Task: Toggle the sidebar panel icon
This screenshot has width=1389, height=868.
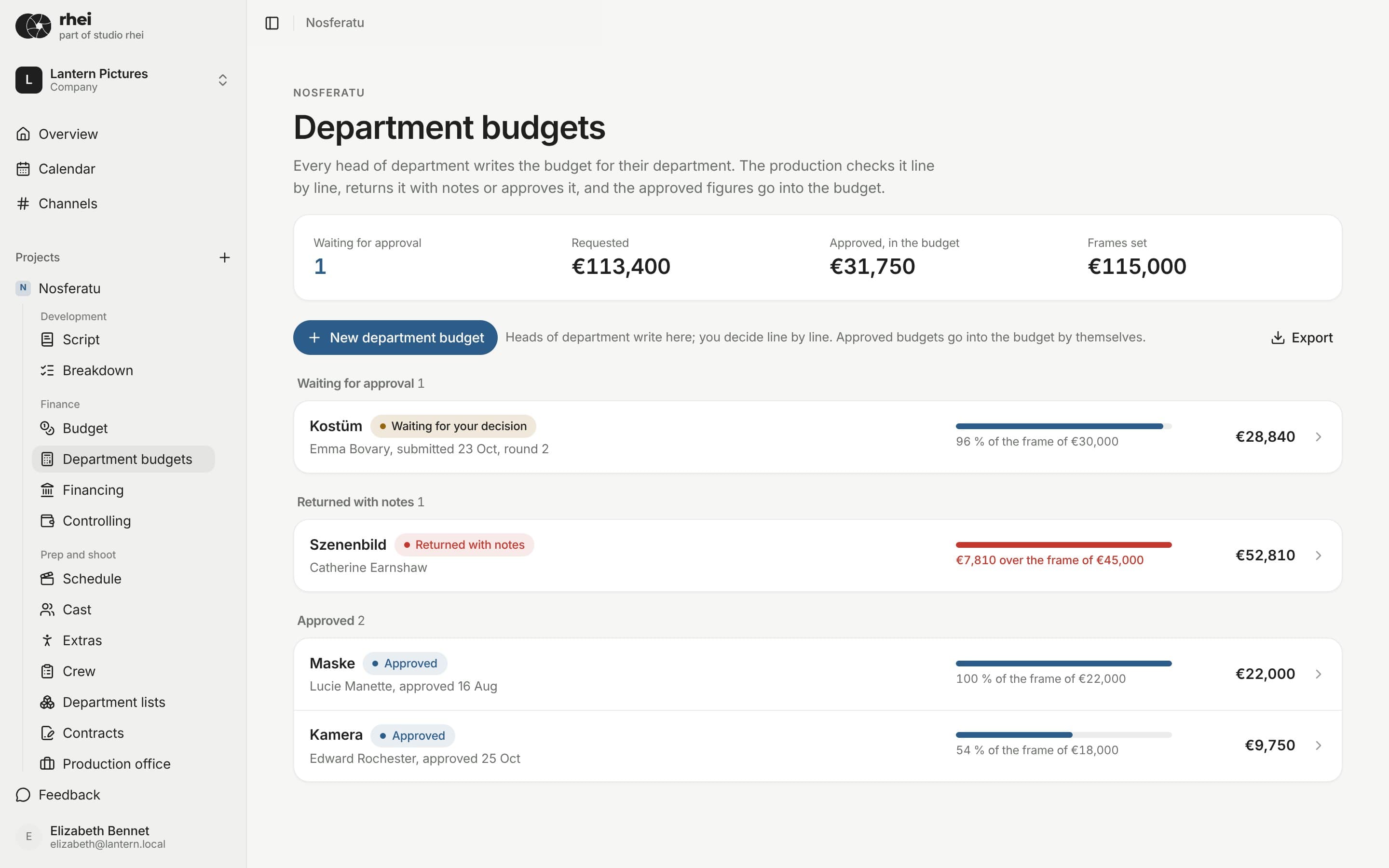Action: coord(272,23)
